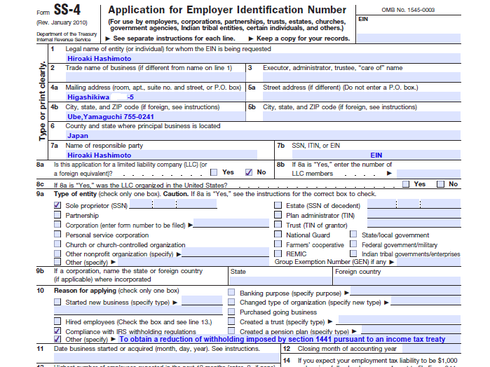Click the Other (specify) entity type field on line 9a

point(193,262)
